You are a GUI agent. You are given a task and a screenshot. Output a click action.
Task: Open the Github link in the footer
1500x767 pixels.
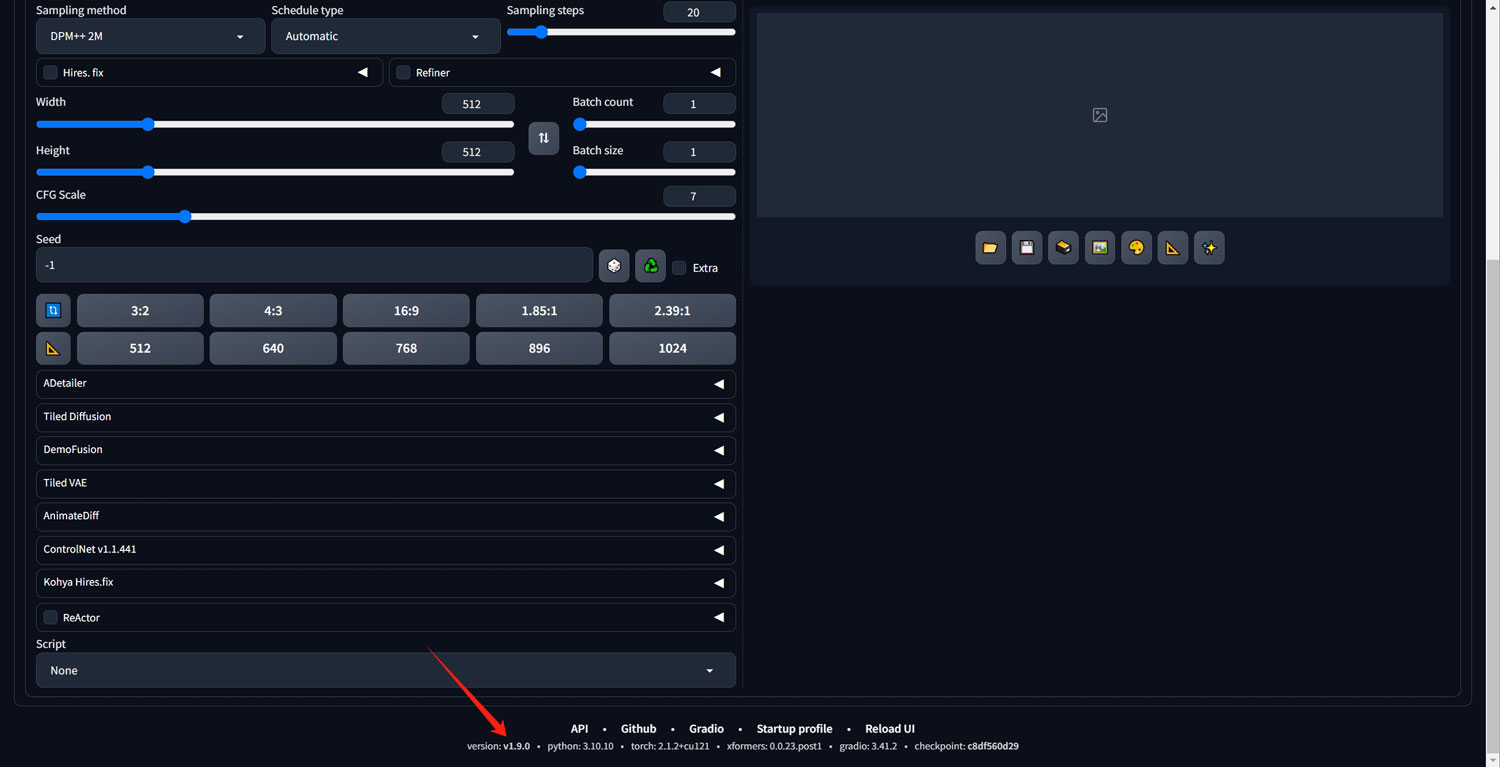[638, 728]
